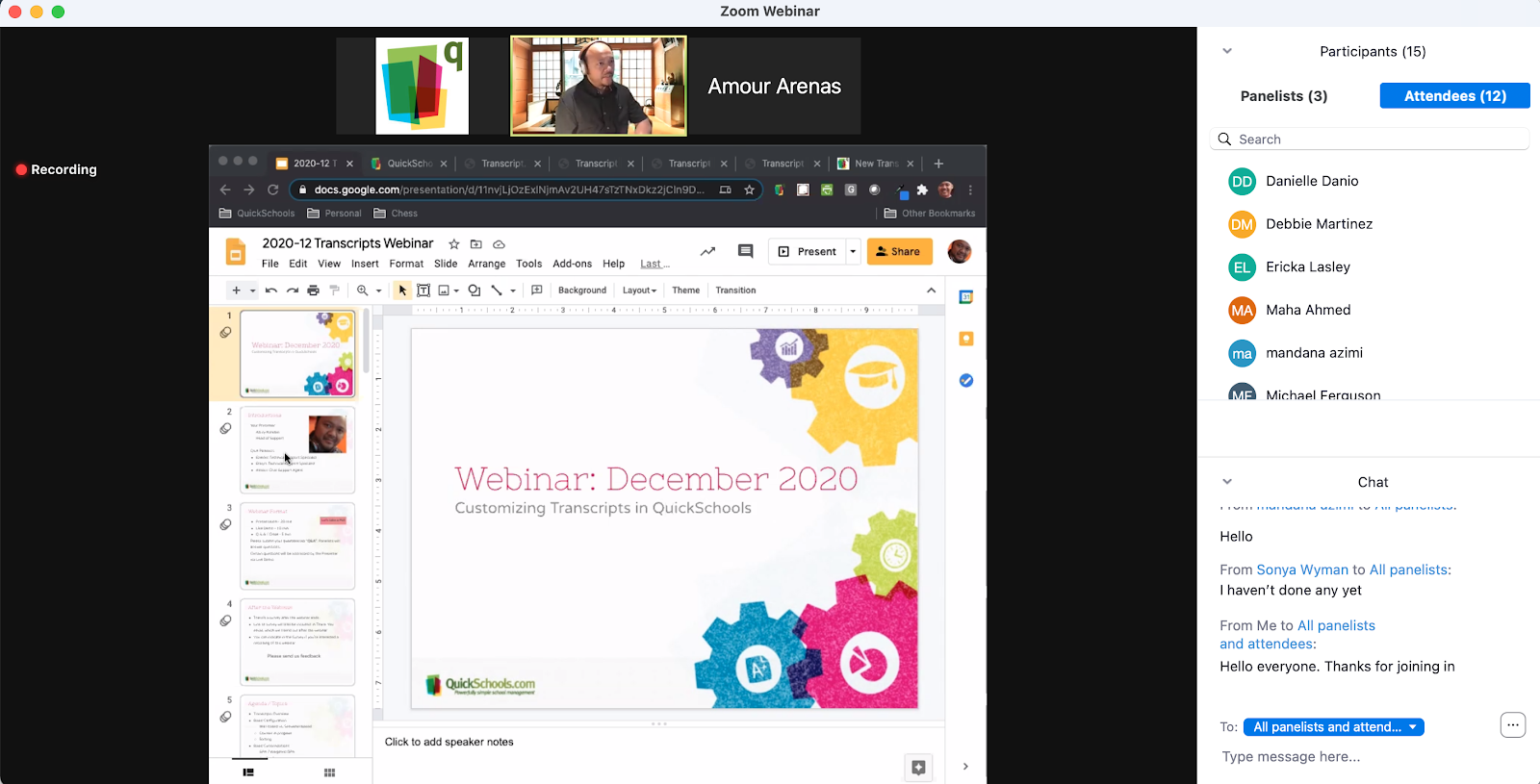Select slide 2 thumbnail in filmstrip
The width and height of the screenshot is (1540, 784).
click(297, 449)
